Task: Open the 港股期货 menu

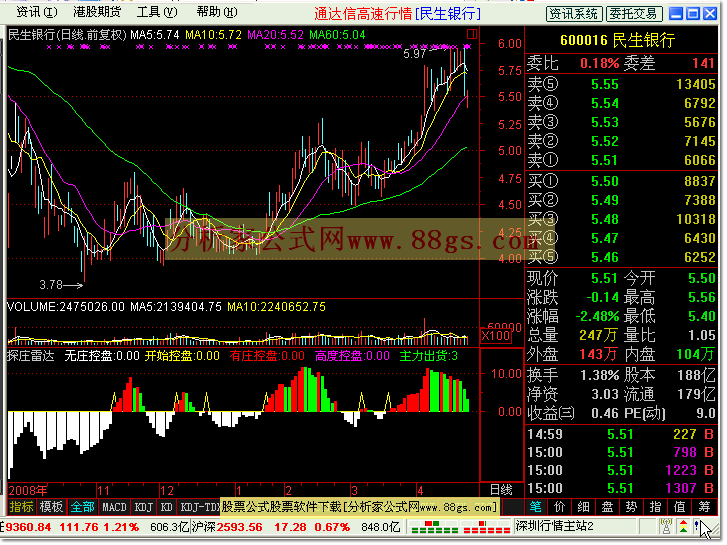Action: tap(97, 12)
